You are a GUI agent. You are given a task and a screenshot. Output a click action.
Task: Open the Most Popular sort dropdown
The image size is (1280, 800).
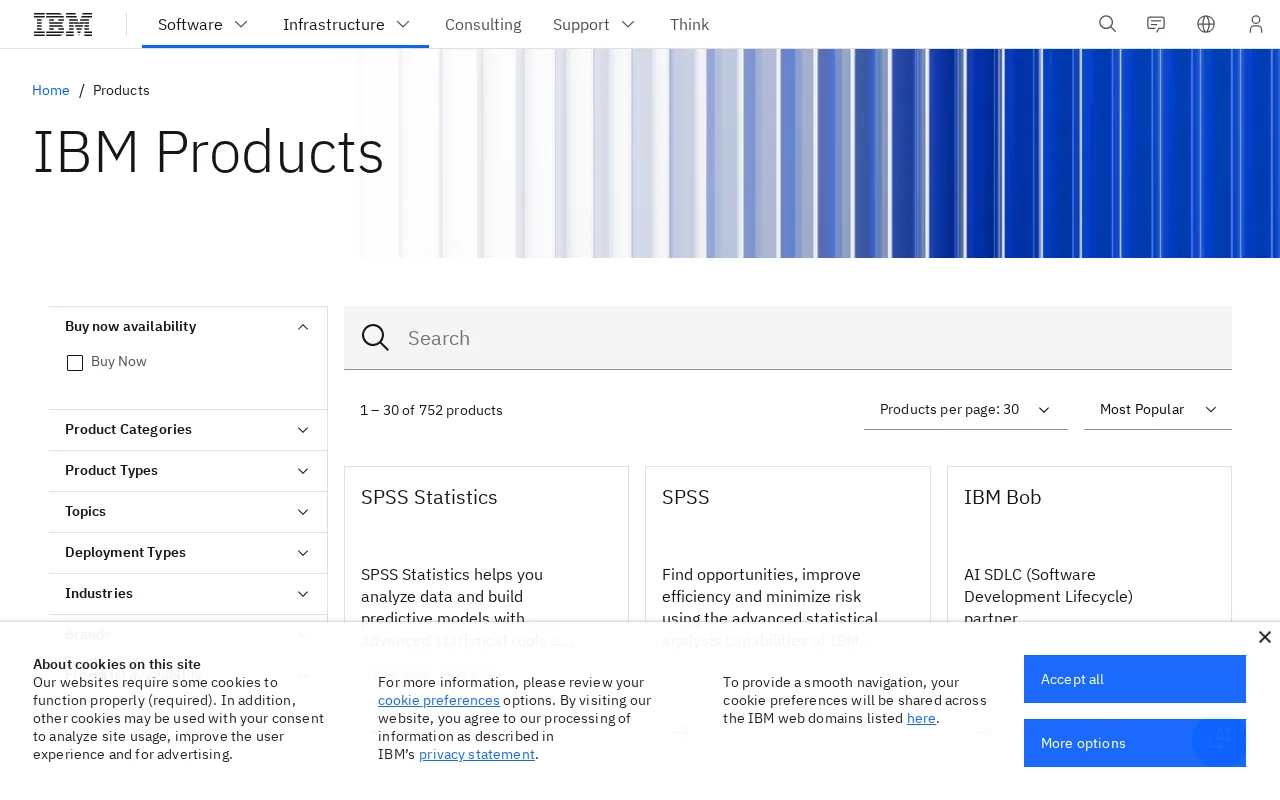tap(1158, 410)
